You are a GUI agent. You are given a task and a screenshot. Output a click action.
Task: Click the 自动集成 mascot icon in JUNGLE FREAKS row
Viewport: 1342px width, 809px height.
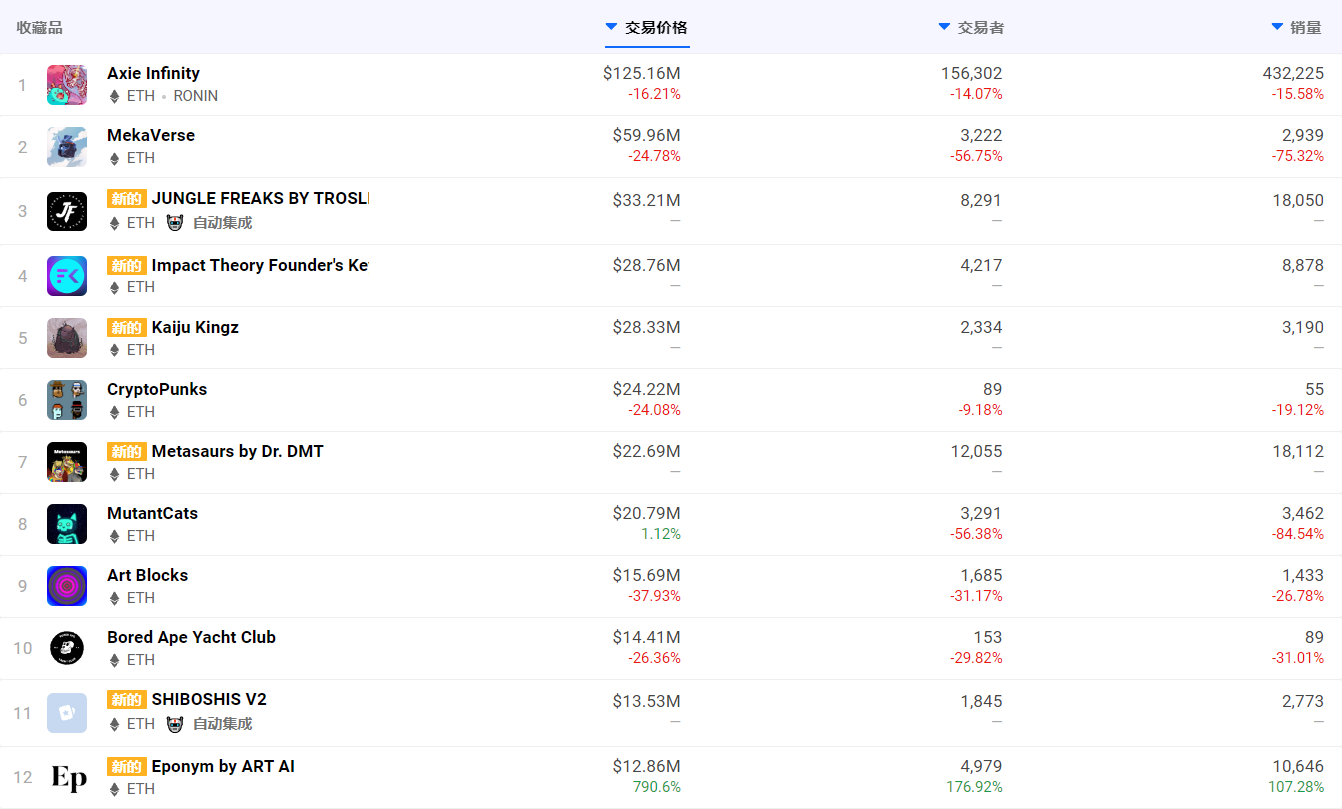pos(175,223)
